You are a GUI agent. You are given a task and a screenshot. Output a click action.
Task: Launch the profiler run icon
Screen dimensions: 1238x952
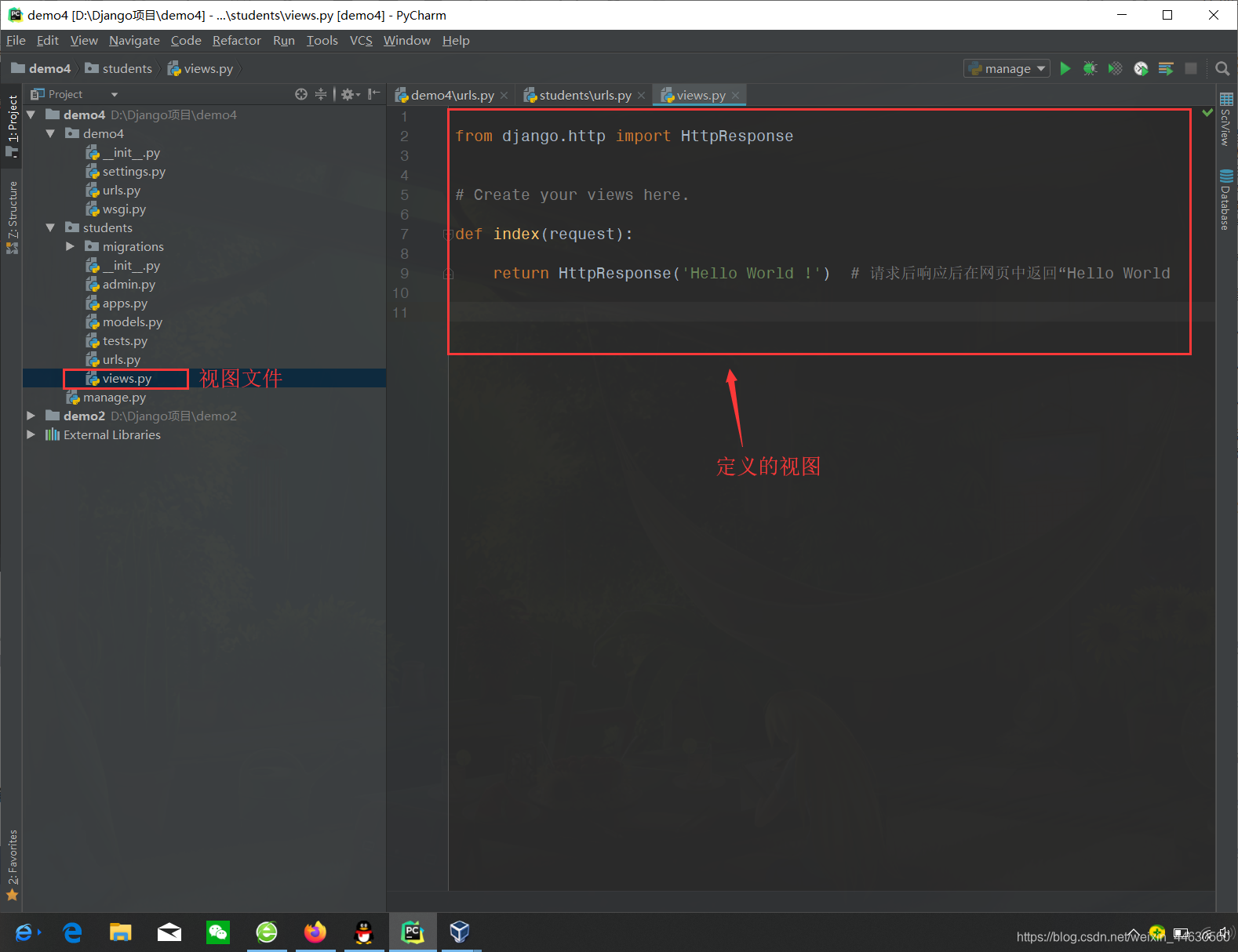tap(1141, 68)
